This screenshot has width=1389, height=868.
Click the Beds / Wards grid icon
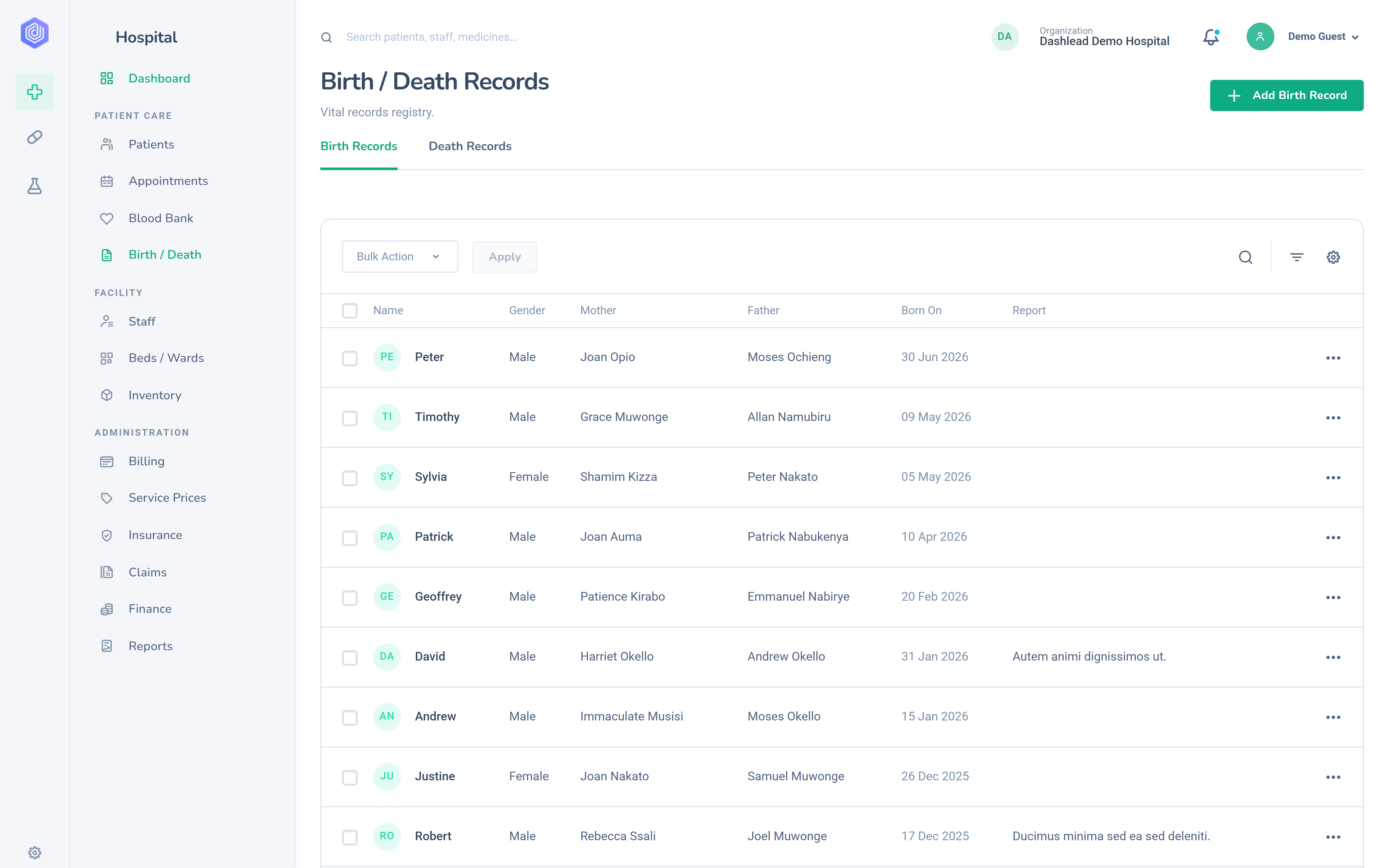[x=107, y=358]
